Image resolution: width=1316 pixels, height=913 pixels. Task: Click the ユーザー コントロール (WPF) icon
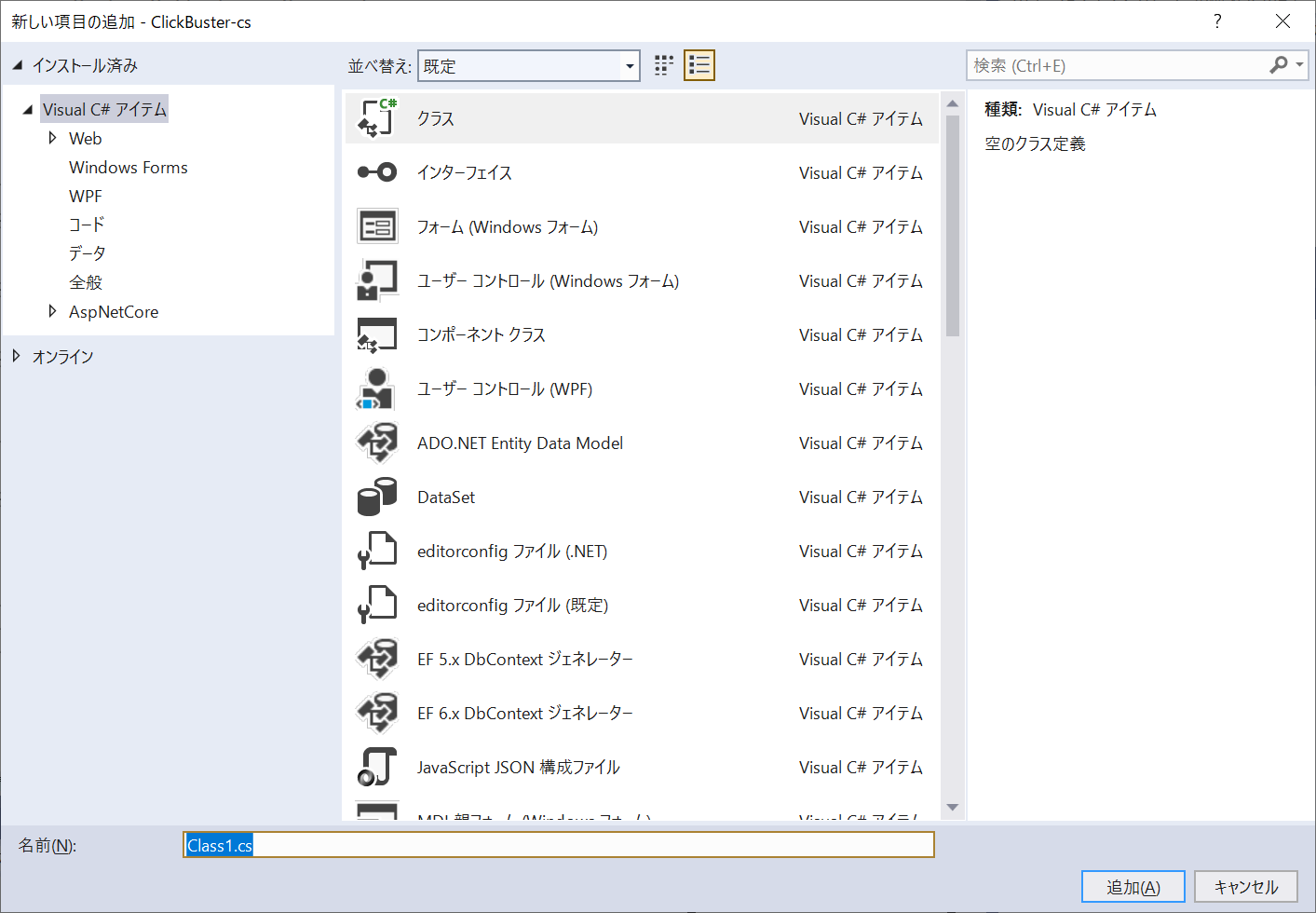[x=377, y=388]
